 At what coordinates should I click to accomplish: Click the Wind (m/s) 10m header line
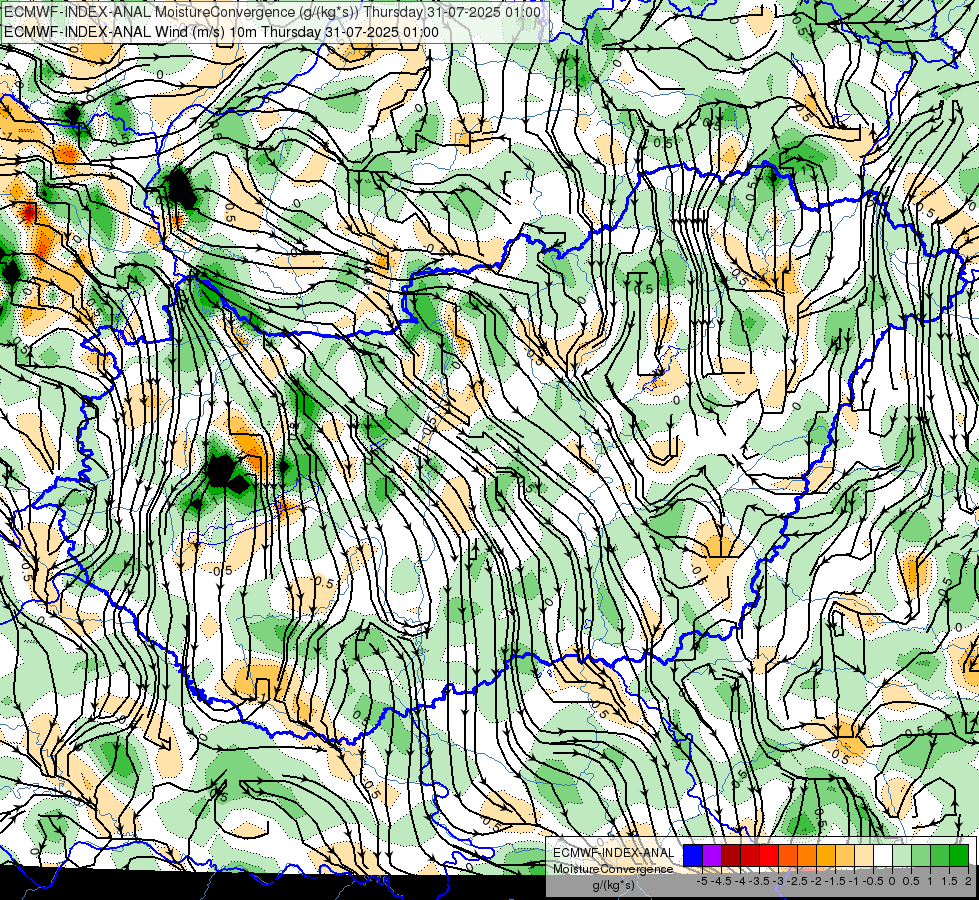tap(221, 32)
